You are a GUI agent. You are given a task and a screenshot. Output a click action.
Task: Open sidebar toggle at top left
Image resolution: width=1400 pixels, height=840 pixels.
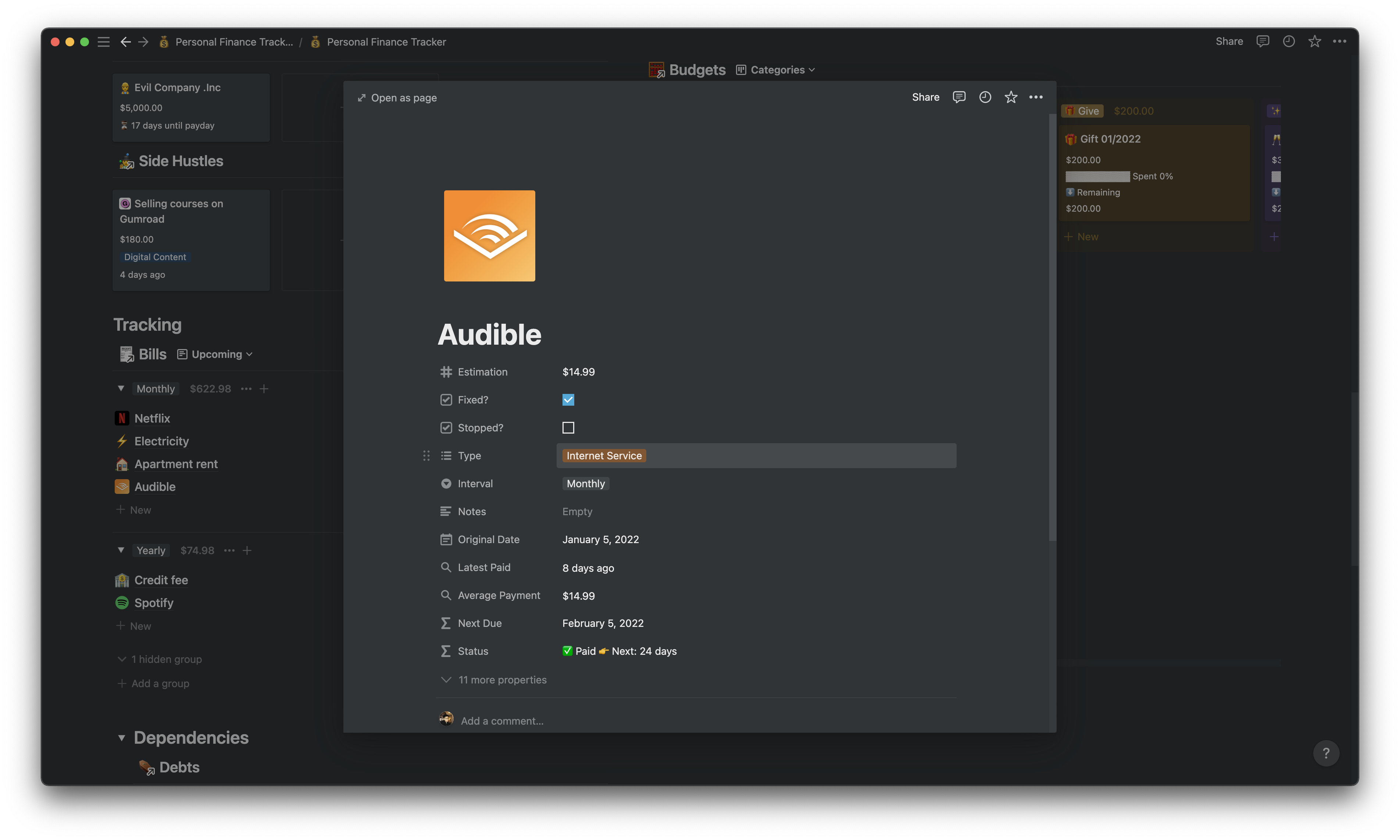click(104, 41)
